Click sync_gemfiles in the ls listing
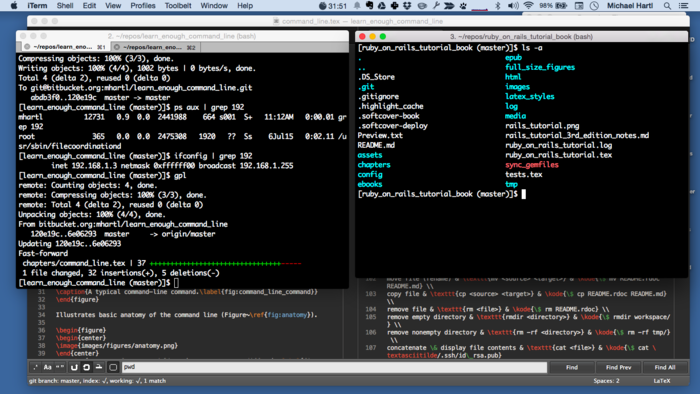 pyautogui.click(x=532, y=165)
